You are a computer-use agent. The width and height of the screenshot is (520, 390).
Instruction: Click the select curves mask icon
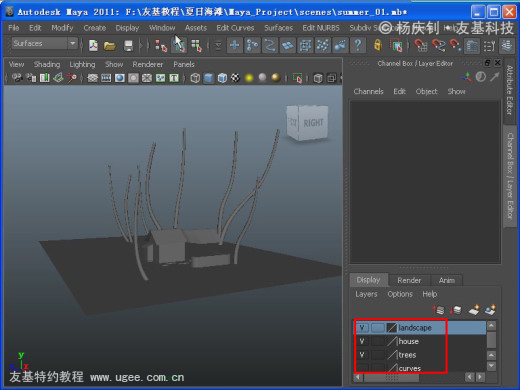coord(270,45)
